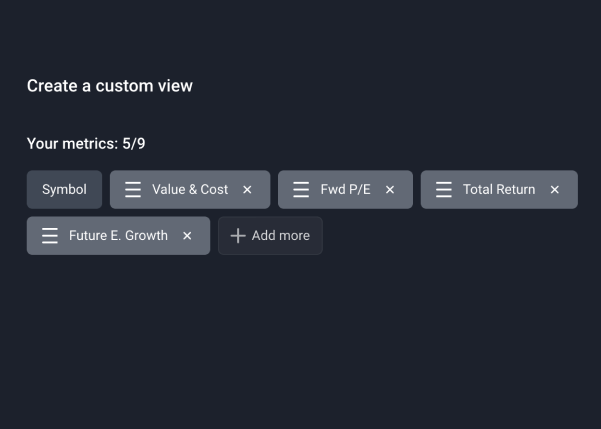
Task: Click the Future E. Growth reorder handle
Action: coord(50,236)
